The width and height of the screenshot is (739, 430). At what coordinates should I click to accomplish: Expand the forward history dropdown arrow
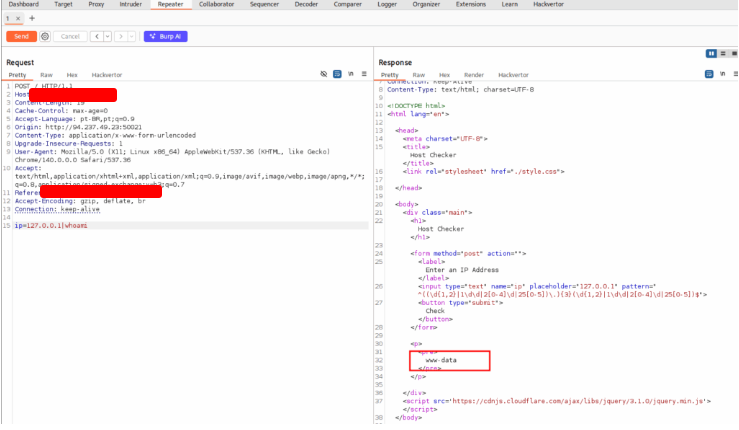tap(130, 36)
